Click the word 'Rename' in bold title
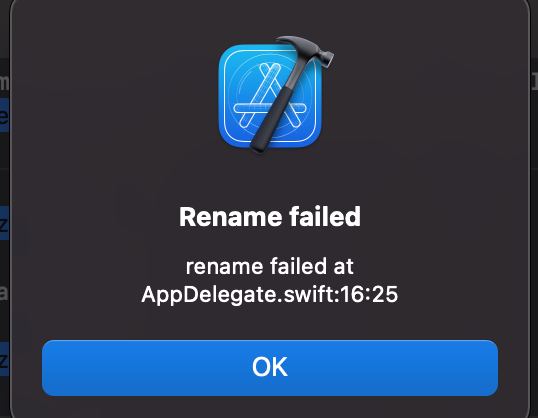The width and height of the screenshot is (538, 418). click(x=230, y=217)
